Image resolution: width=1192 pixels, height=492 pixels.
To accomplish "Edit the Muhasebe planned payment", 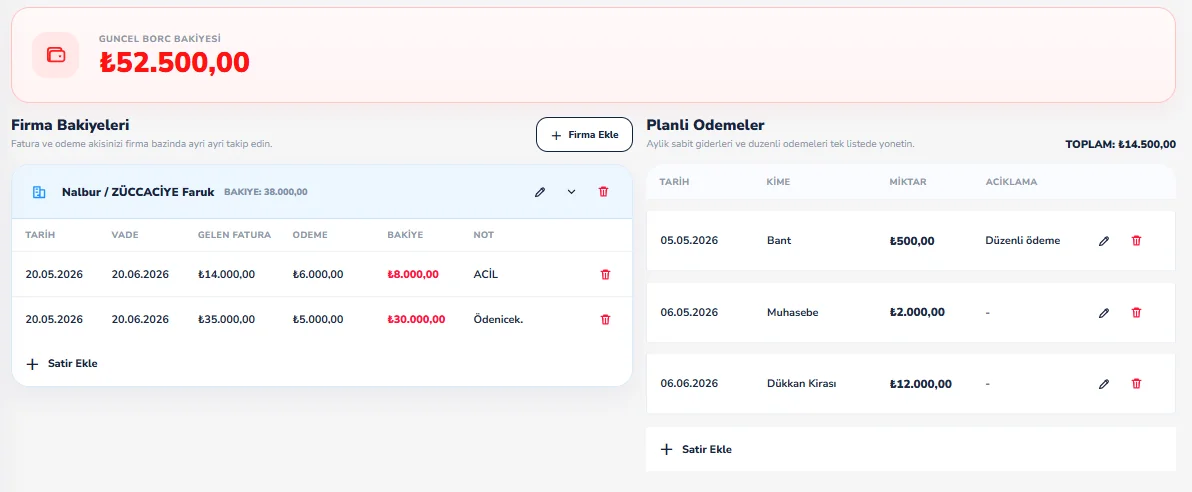I will [x=1104, y=313].
